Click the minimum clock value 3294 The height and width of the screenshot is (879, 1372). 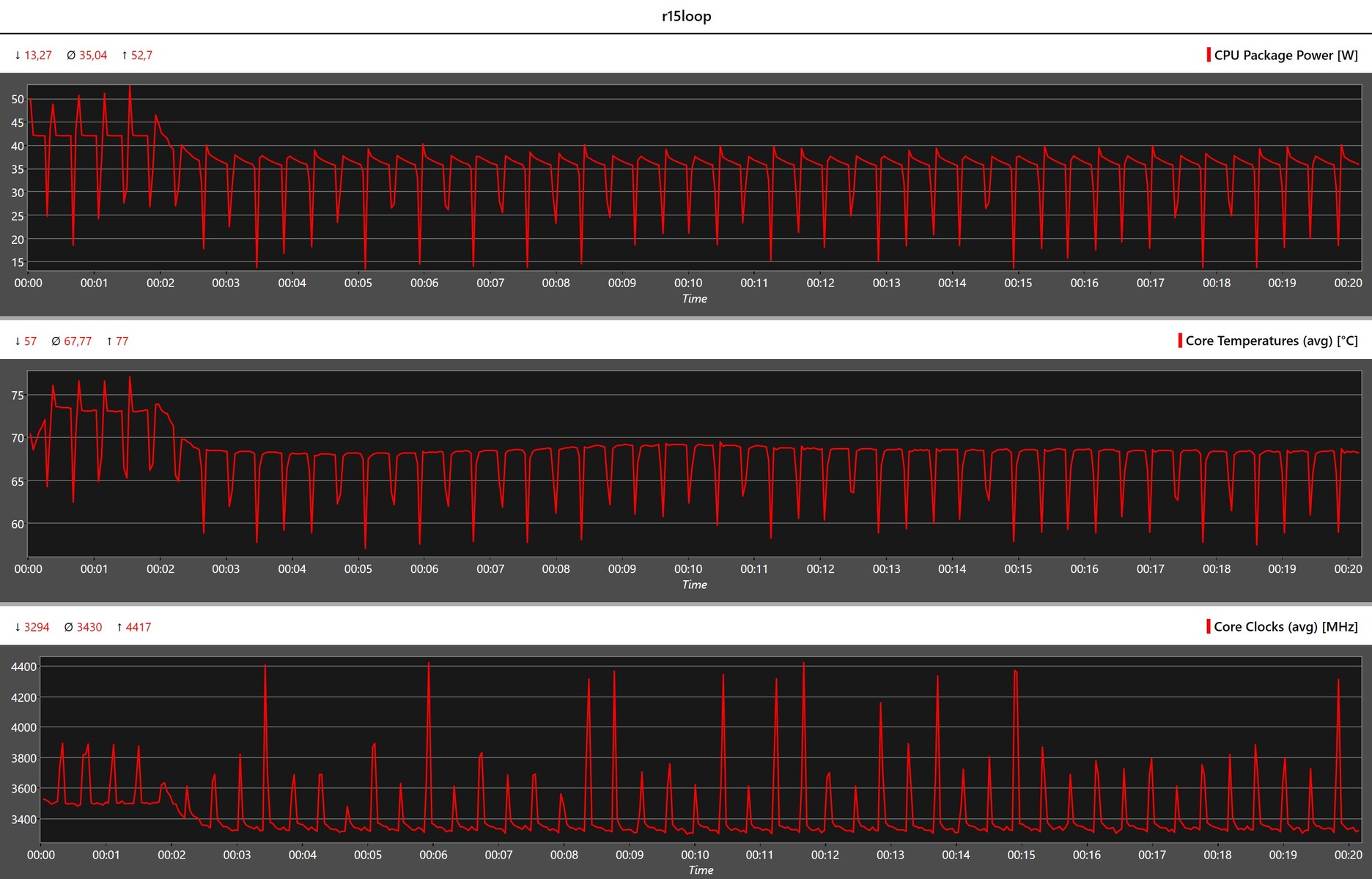[37, 627]
